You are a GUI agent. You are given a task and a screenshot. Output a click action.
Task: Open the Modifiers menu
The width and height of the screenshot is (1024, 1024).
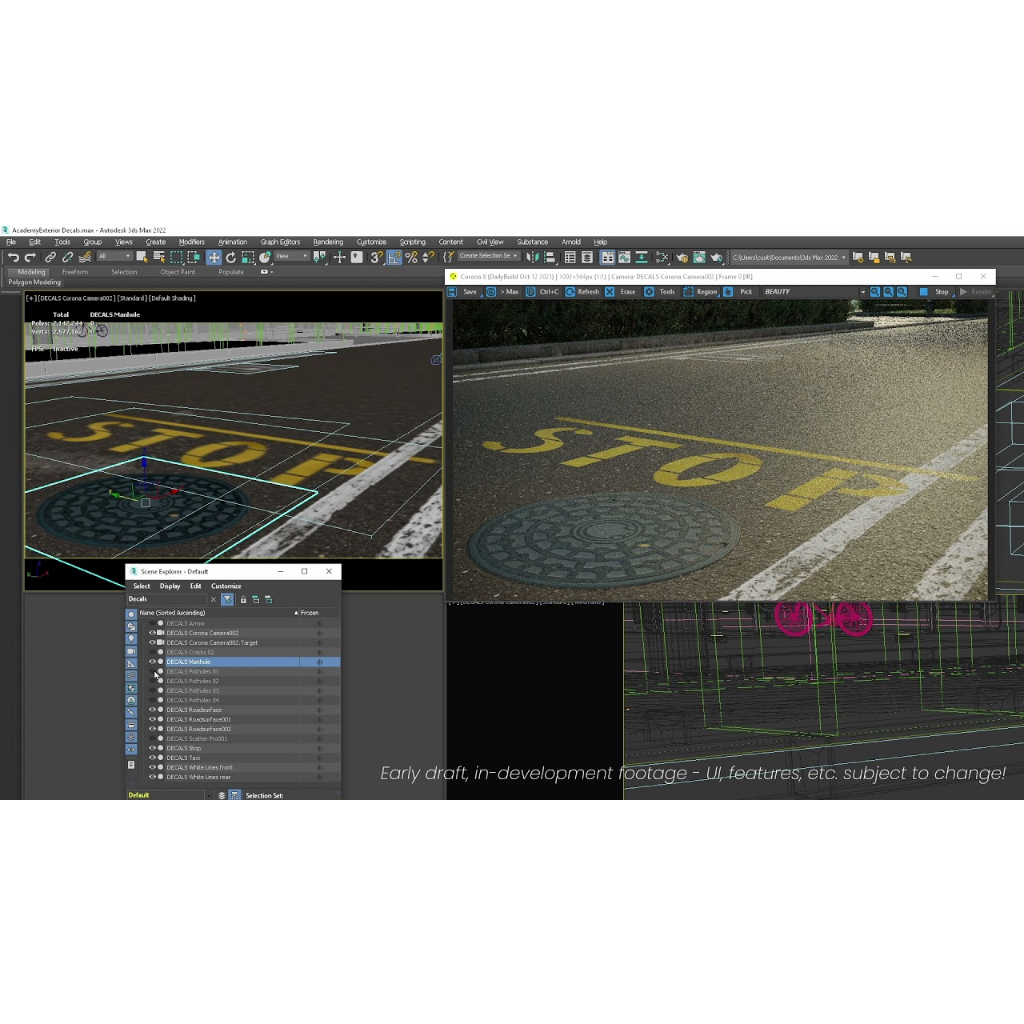(x=191, y=242)
